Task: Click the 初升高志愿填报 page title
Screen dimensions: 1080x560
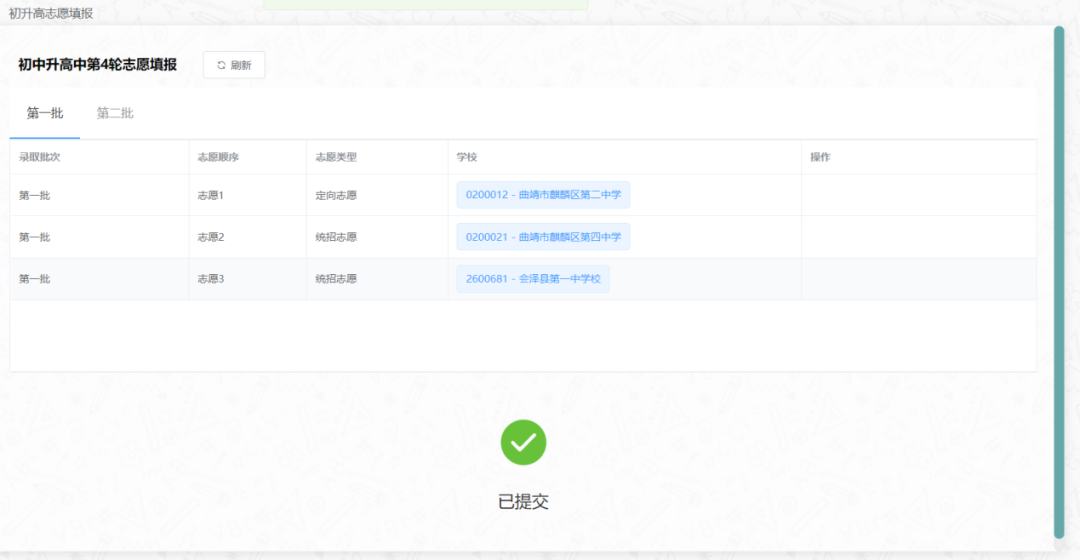Action: (x=51, y=13)
